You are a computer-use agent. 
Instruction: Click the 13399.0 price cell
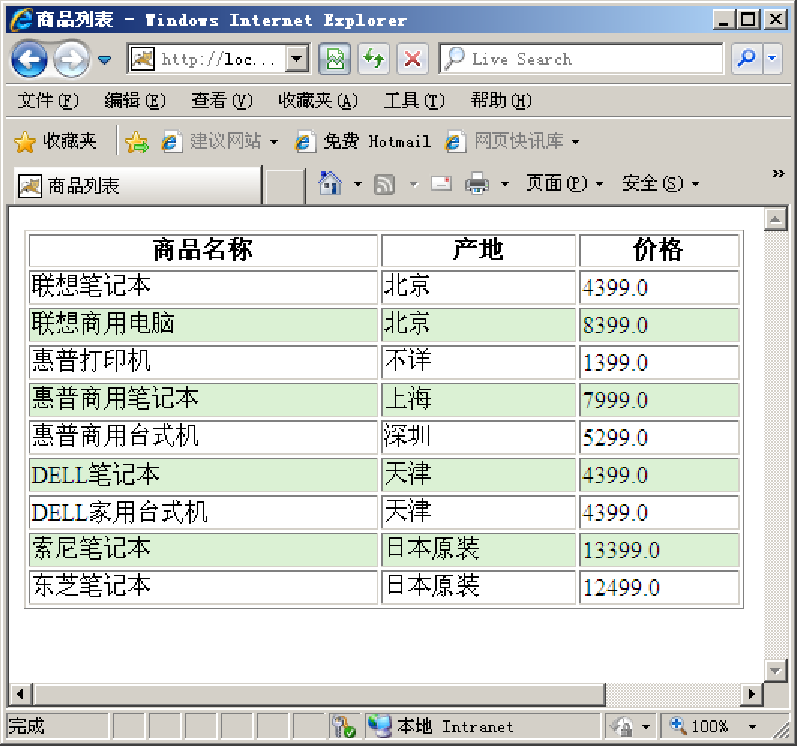659,550
